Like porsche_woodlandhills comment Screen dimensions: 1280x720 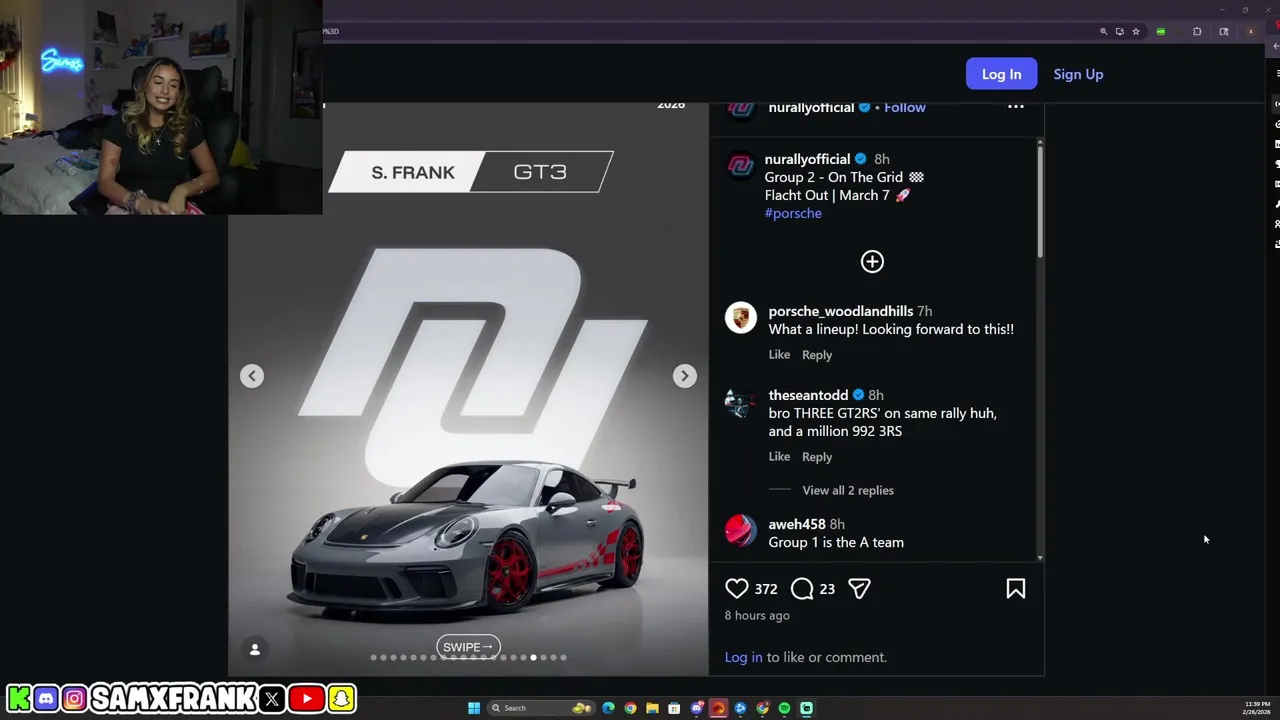pos(779,355)
